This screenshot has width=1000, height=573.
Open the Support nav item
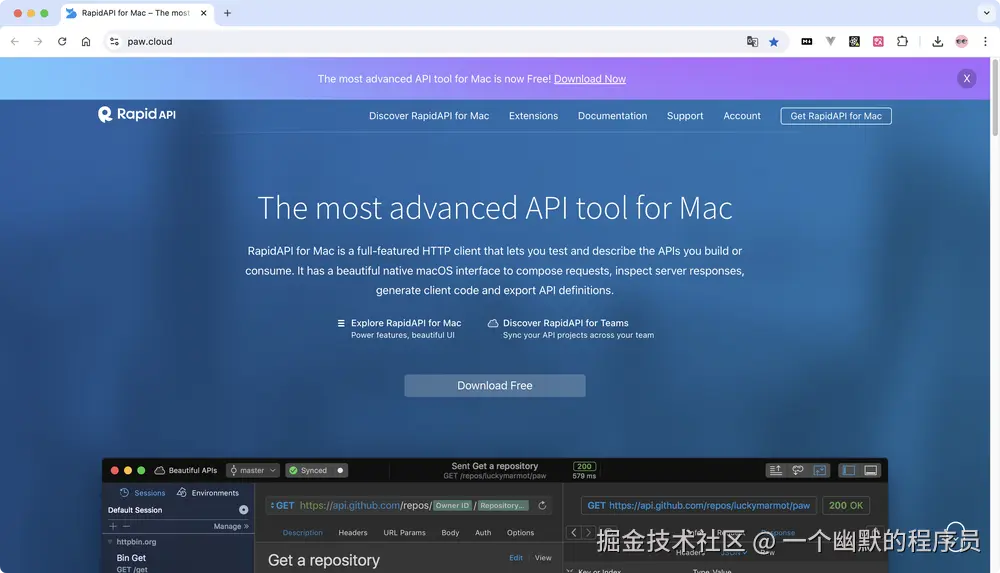(685, 115)
